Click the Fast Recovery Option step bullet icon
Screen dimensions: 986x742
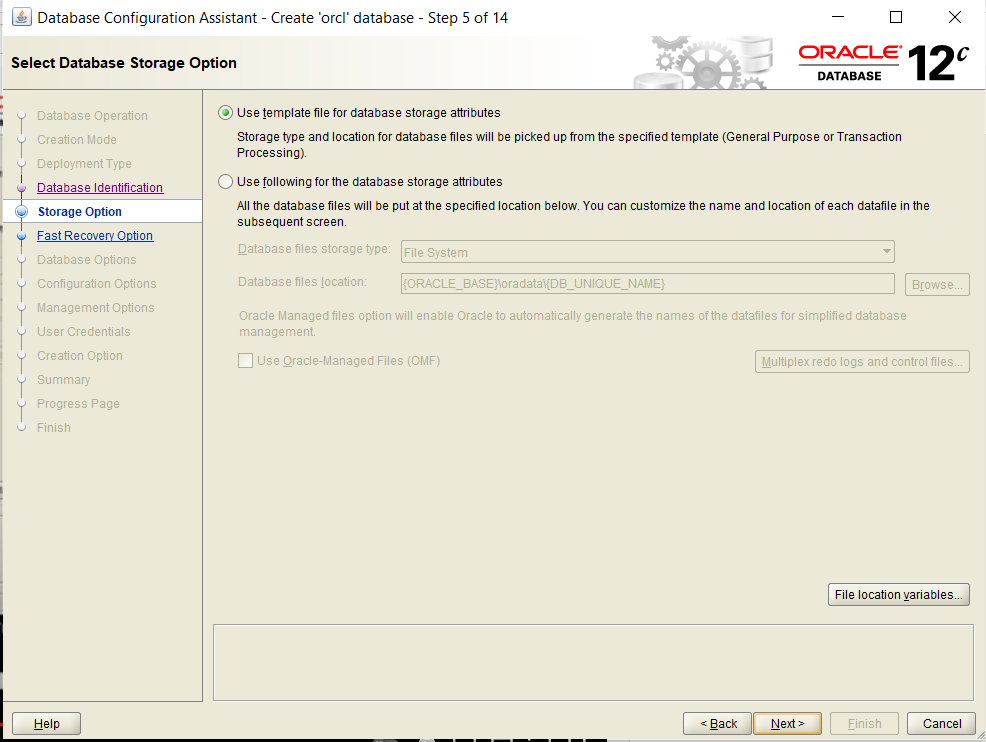coord(21,236)
